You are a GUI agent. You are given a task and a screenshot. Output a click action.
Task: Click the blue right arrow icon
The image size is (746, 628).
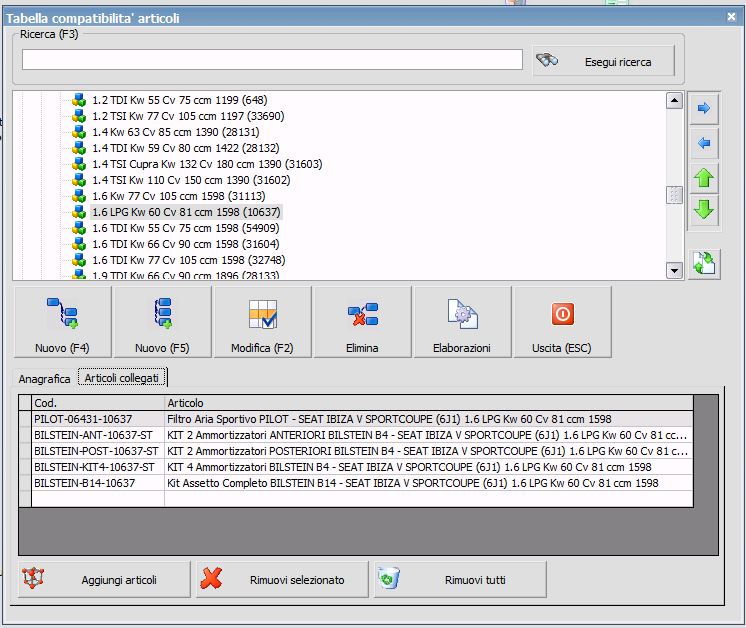[x=704, y=108]
